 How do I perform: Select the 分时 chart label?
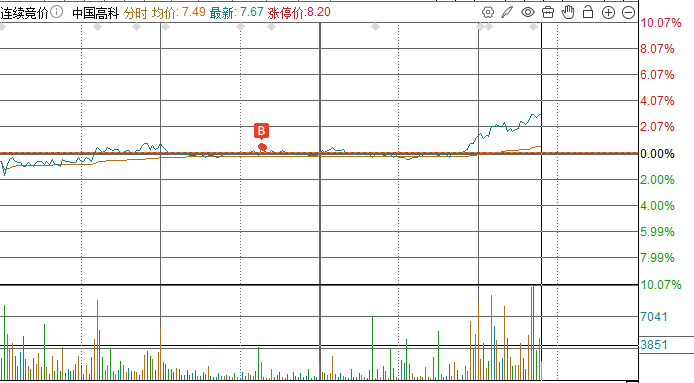(x=135, y=13)
